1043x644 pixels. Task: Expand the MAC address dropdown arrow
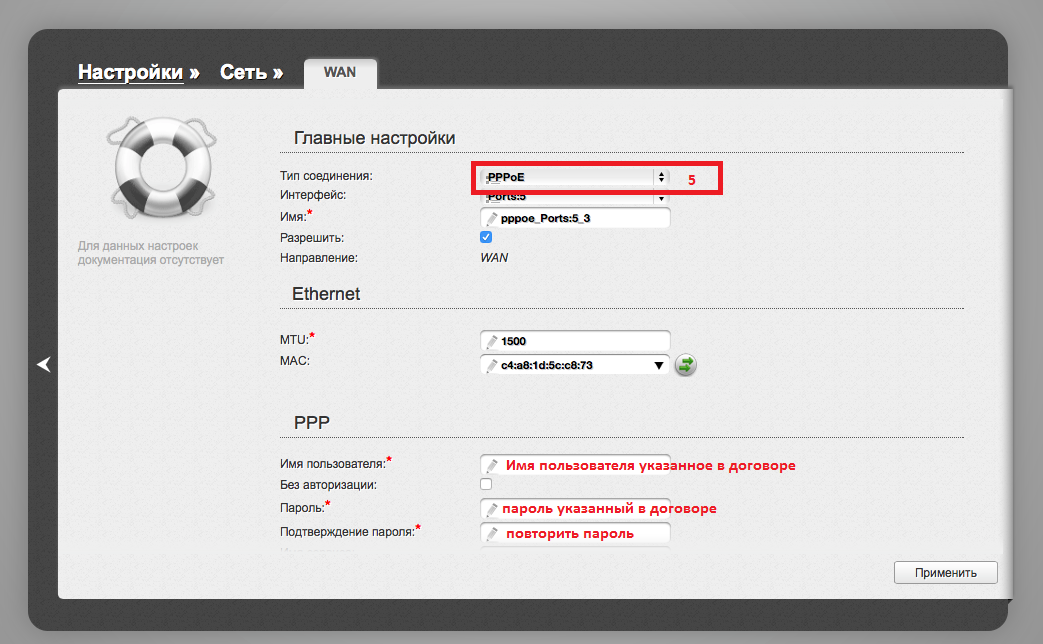pos(659,366)
